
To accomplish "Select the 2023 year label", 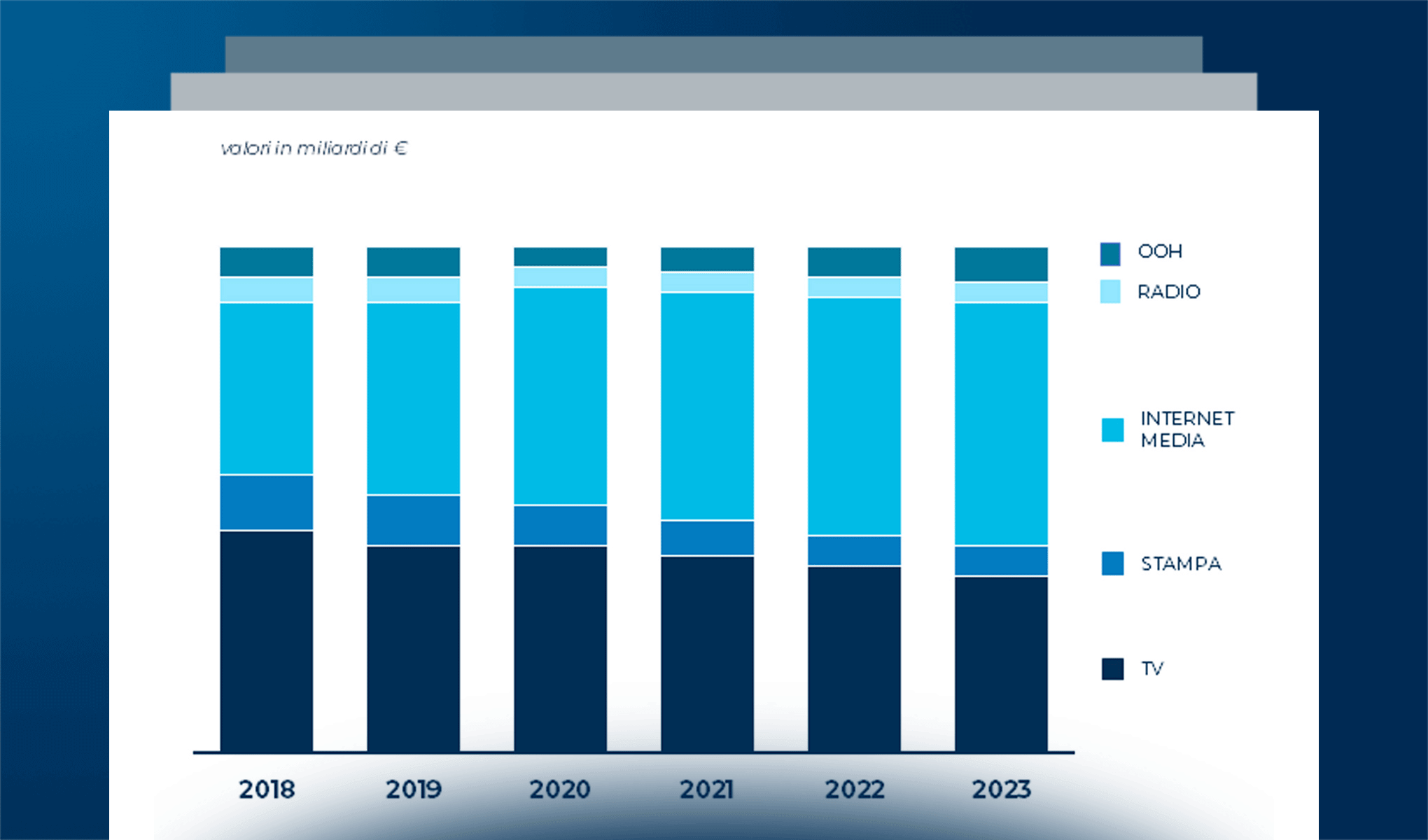I will click(1002, 790).
